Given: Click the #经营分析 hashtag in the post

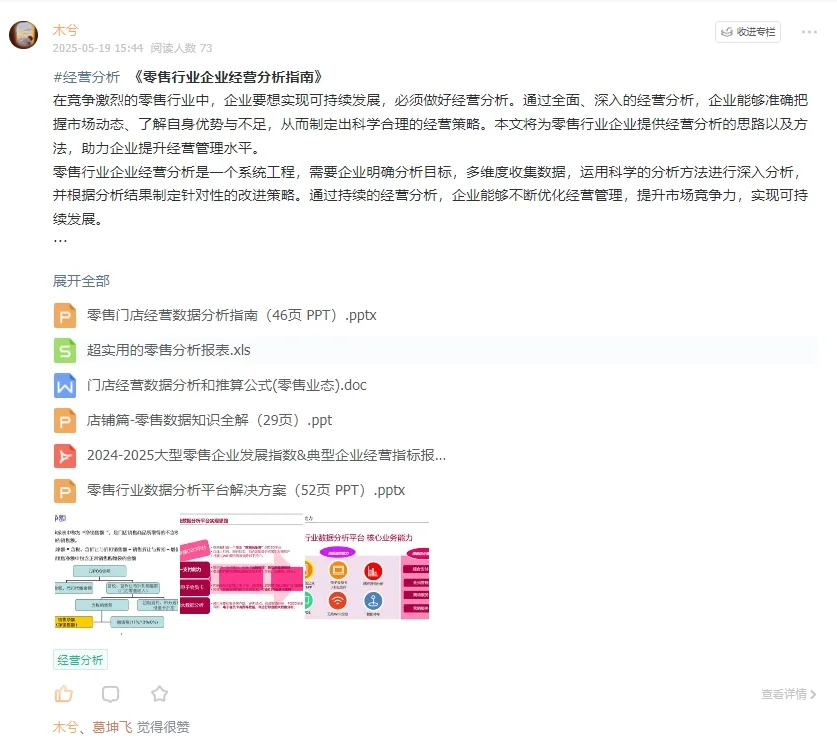Looking at the screenshot, I should (86, 77).
